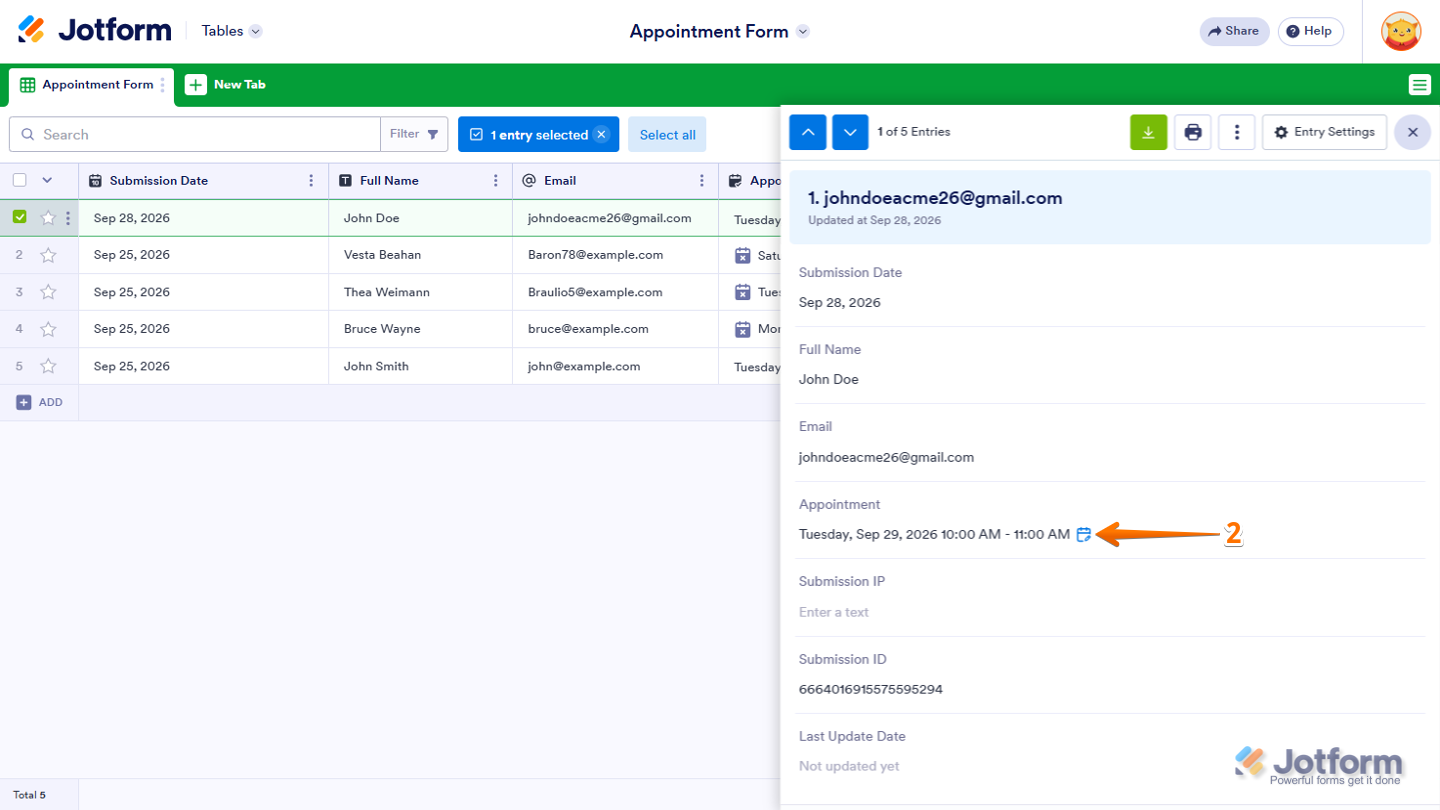Go to next entry with down arrow
1440x810 pixels.
tap(850, 132)
